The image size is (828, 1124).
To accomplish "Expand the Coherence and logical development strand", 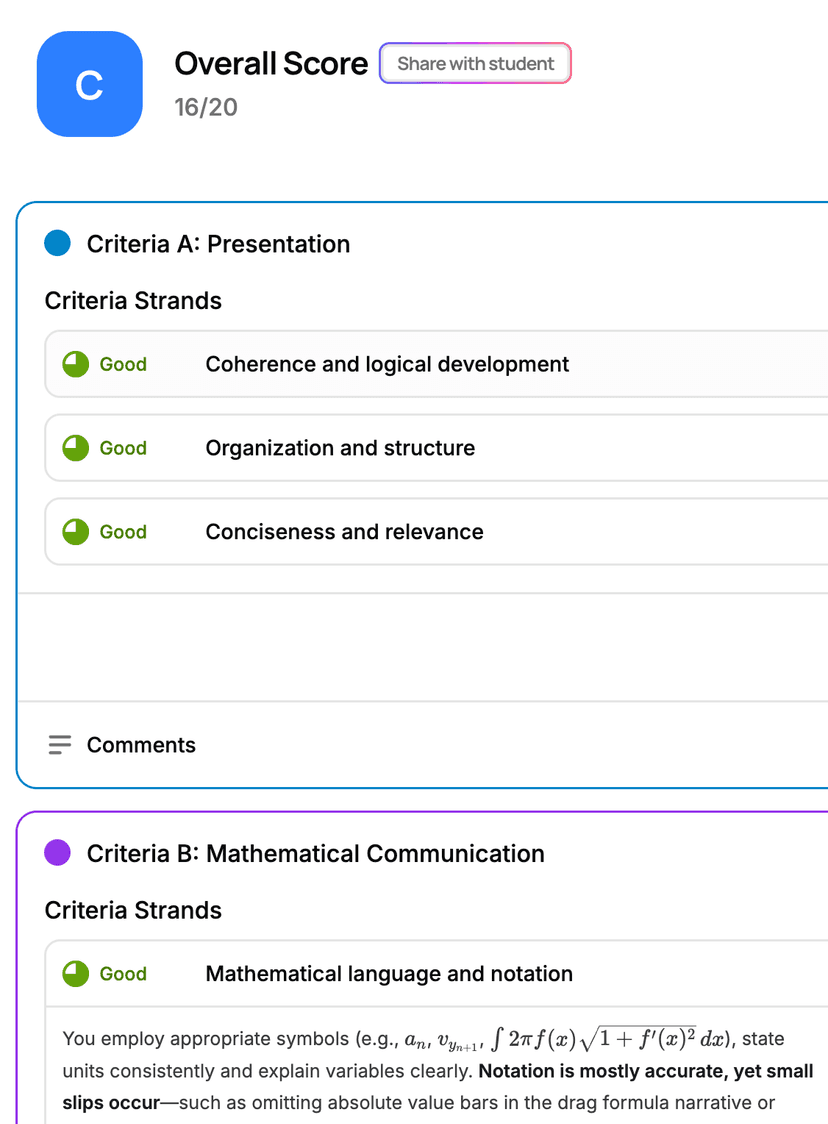I will [x=387, y=364].
